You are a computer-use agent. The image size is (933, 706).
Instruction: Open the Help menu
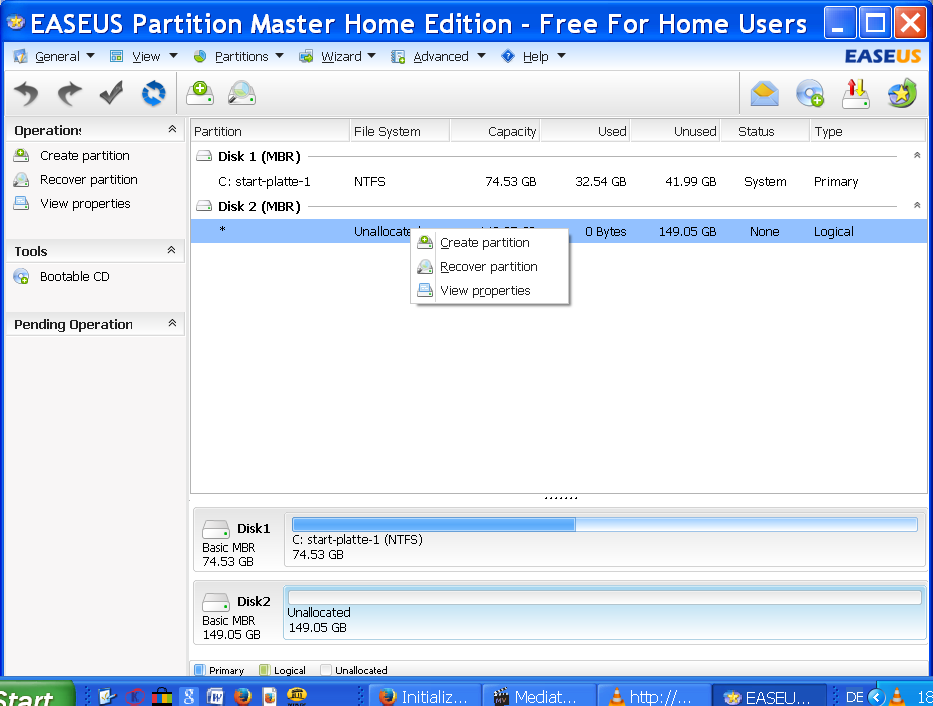click(x=536, y=57)
